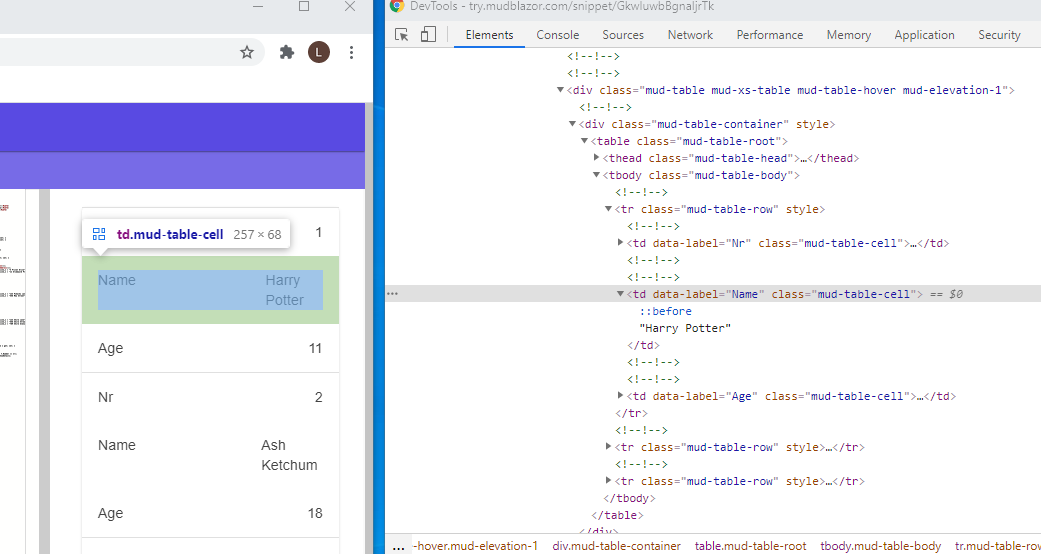Open the Chrome profile avatar L

tap(319, 52)
